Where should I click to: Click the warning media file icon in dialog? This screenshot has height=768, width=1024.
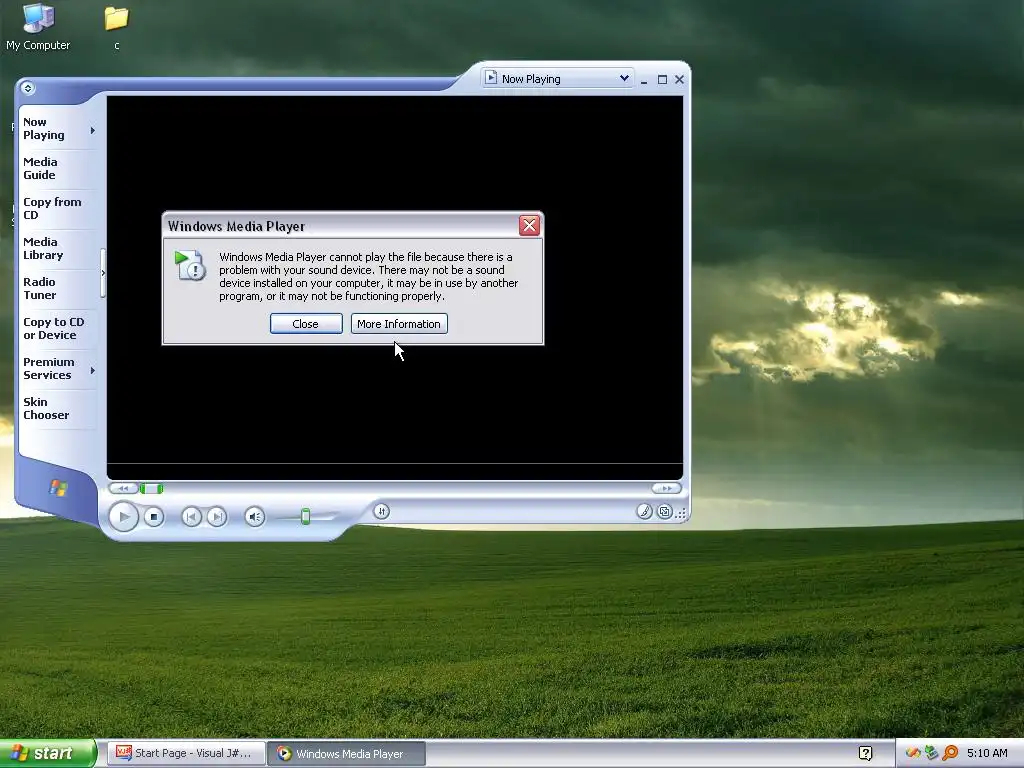click(190, 265)
